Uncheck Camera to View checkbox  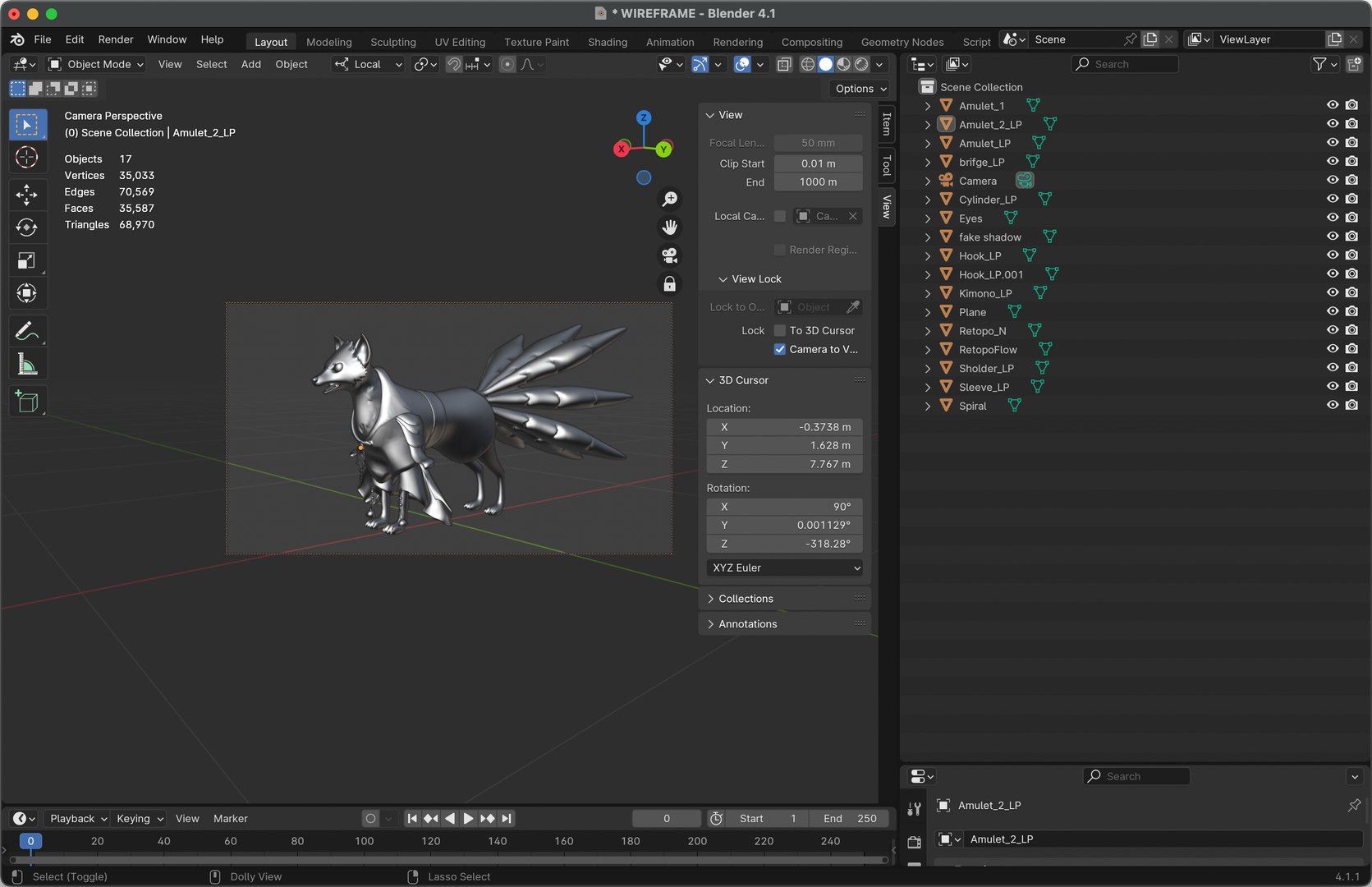point(780,349)
